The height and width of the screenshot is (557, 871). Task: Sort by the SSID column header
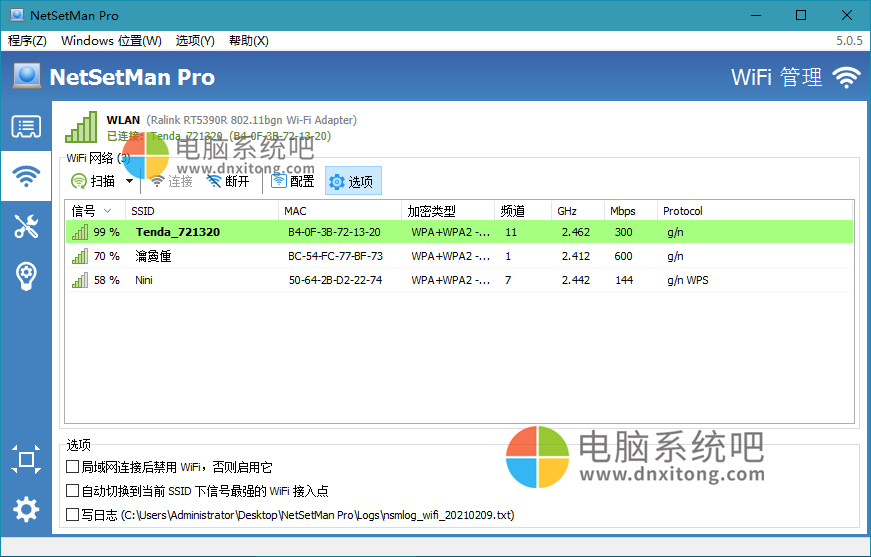202,211
